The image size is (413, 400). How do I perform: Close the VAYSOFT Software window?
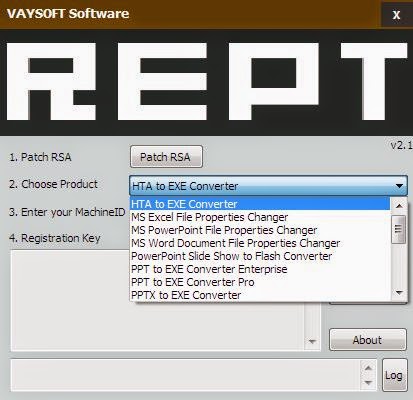pos(396,14)
